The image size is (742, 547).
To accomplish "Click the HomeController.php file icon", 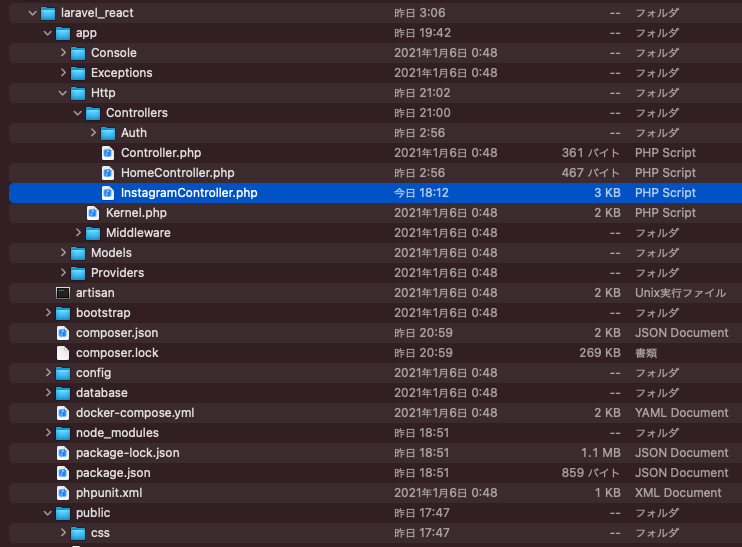I will coord(108,173).
